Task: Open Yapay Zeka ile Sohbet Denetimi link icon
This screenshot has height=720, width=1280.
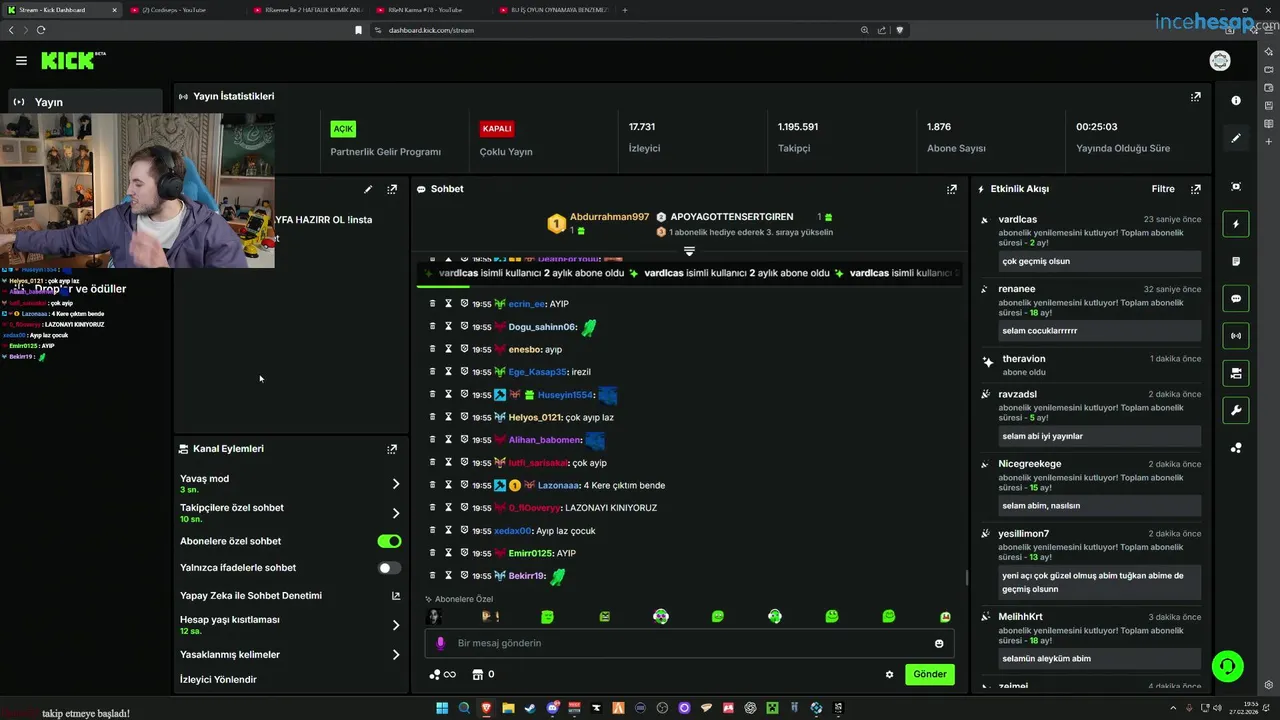Action: tap(396, 596)
